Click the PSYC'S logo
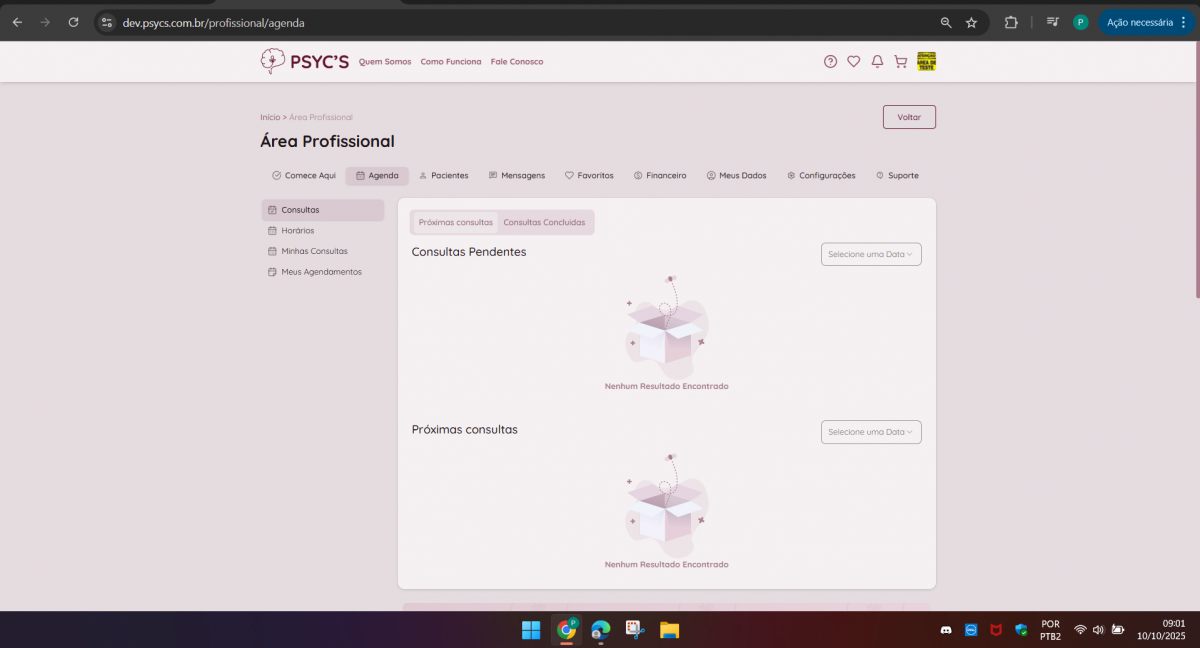The image size is (1200, 648). click(x=305, y=62)
